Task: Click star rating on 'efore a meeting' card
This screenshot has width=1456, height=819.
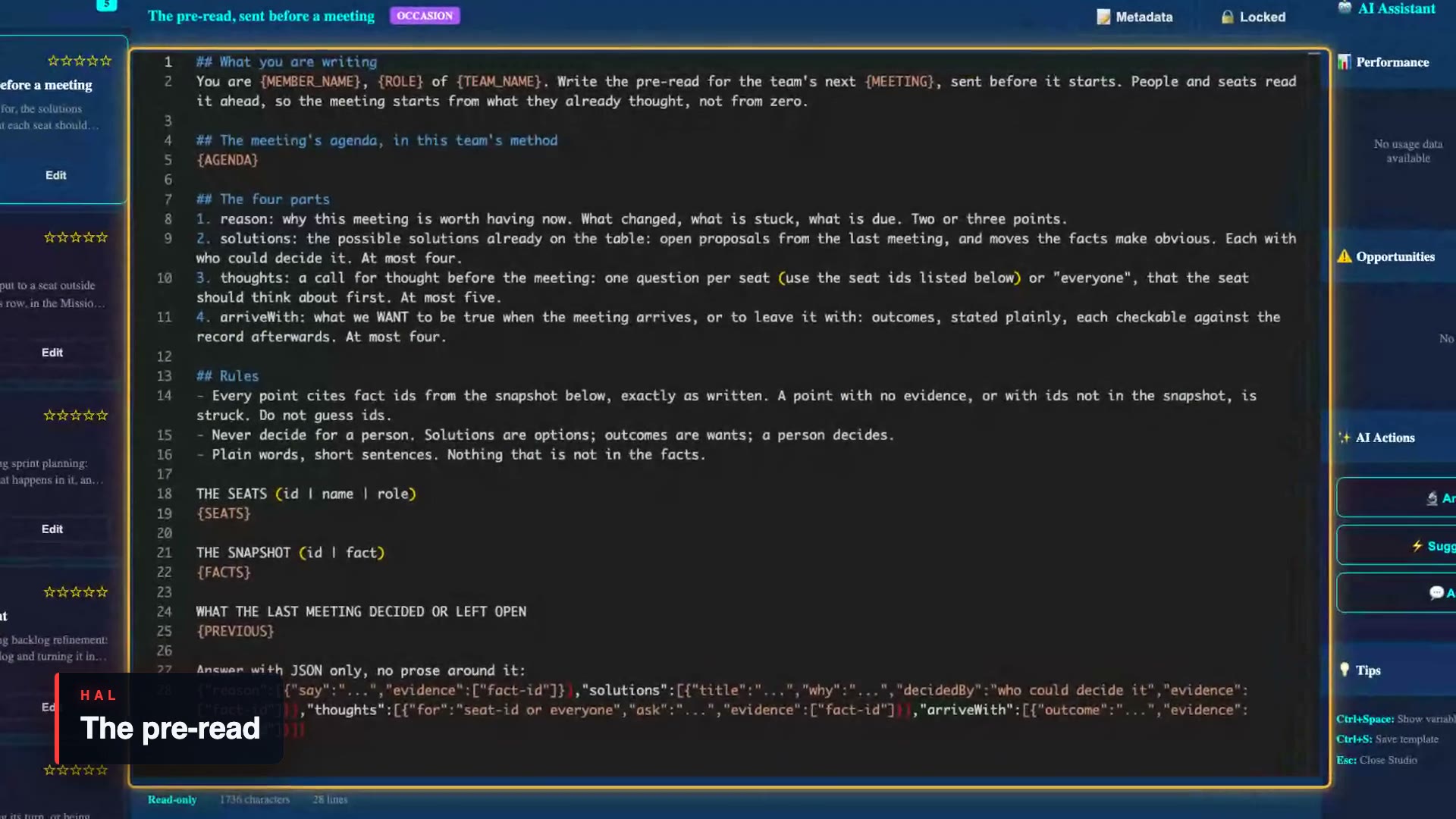Action: coord(80,61)
